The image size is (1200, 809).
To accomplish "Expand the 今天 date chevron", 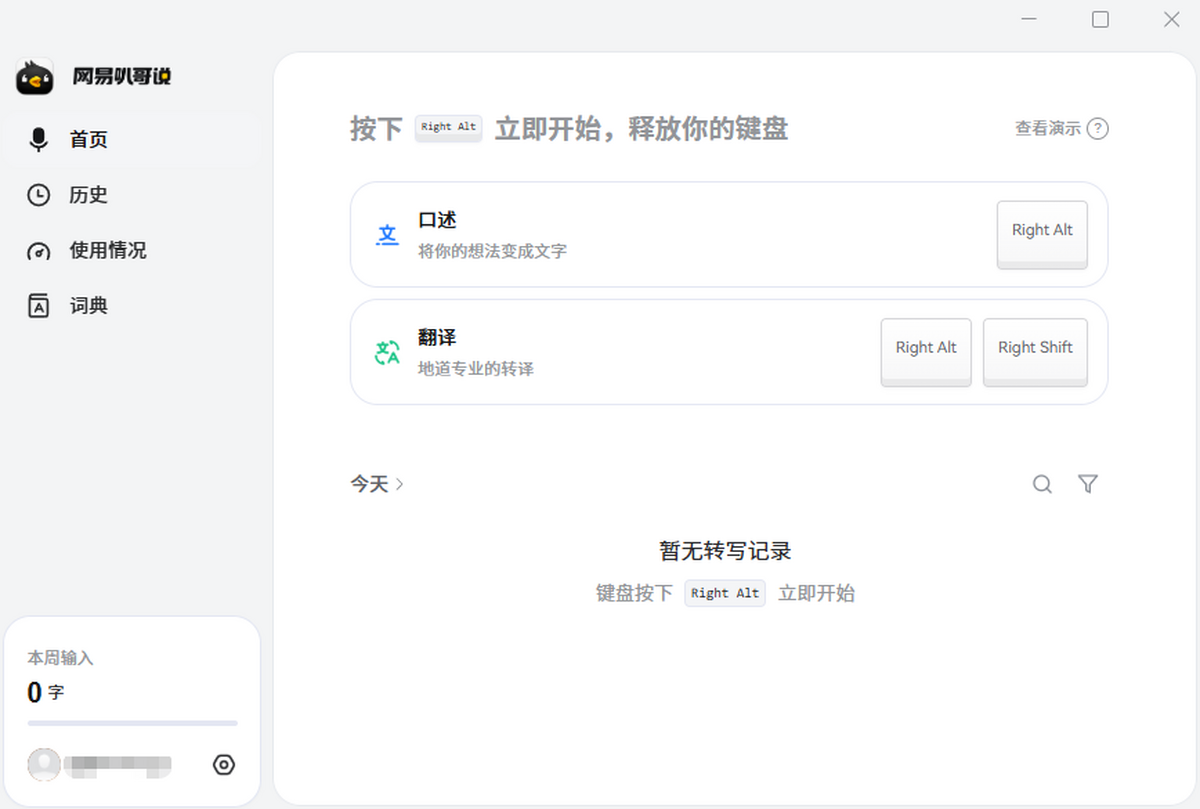I will [x=400, y=484].
